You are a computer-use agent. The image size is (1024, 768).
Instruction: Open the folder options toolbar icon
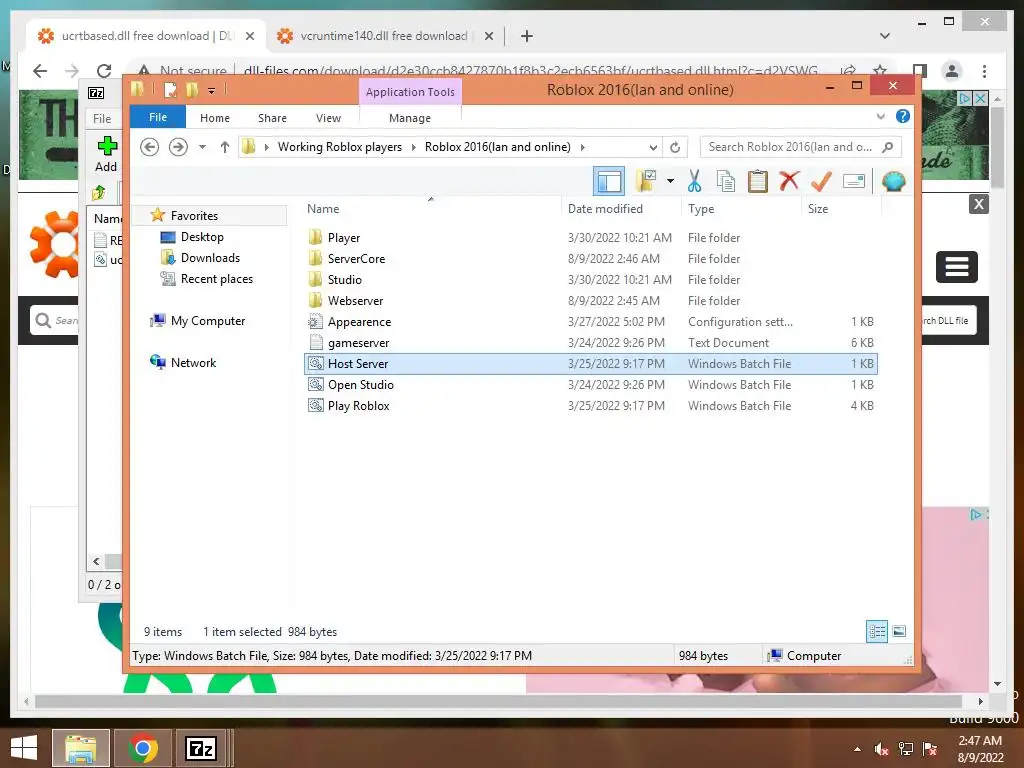[x=645, y=181]
